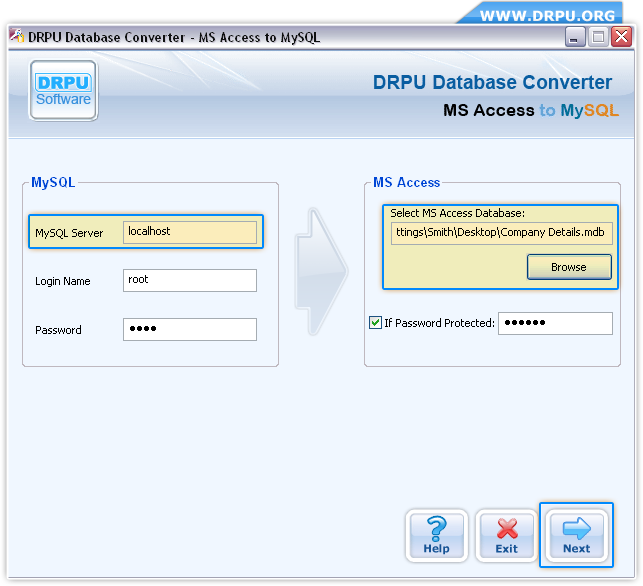Screen dimensions: 643x586
Task: Click the Browse button for Access database
Action: (569, 267)
